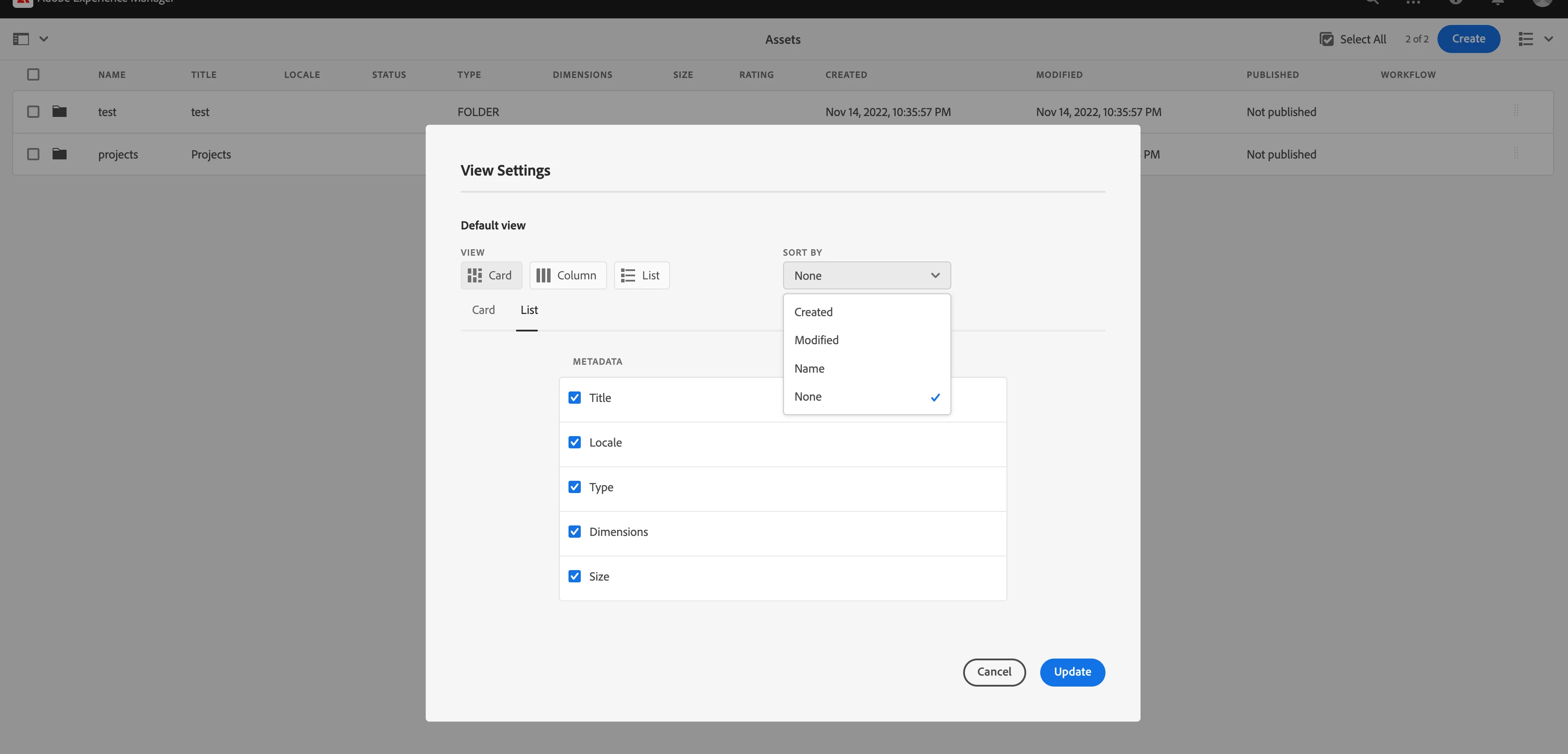The height and width of the screenshot is (754, 1568).
Task: Select Modified in sort options
Action: (816, 340)
